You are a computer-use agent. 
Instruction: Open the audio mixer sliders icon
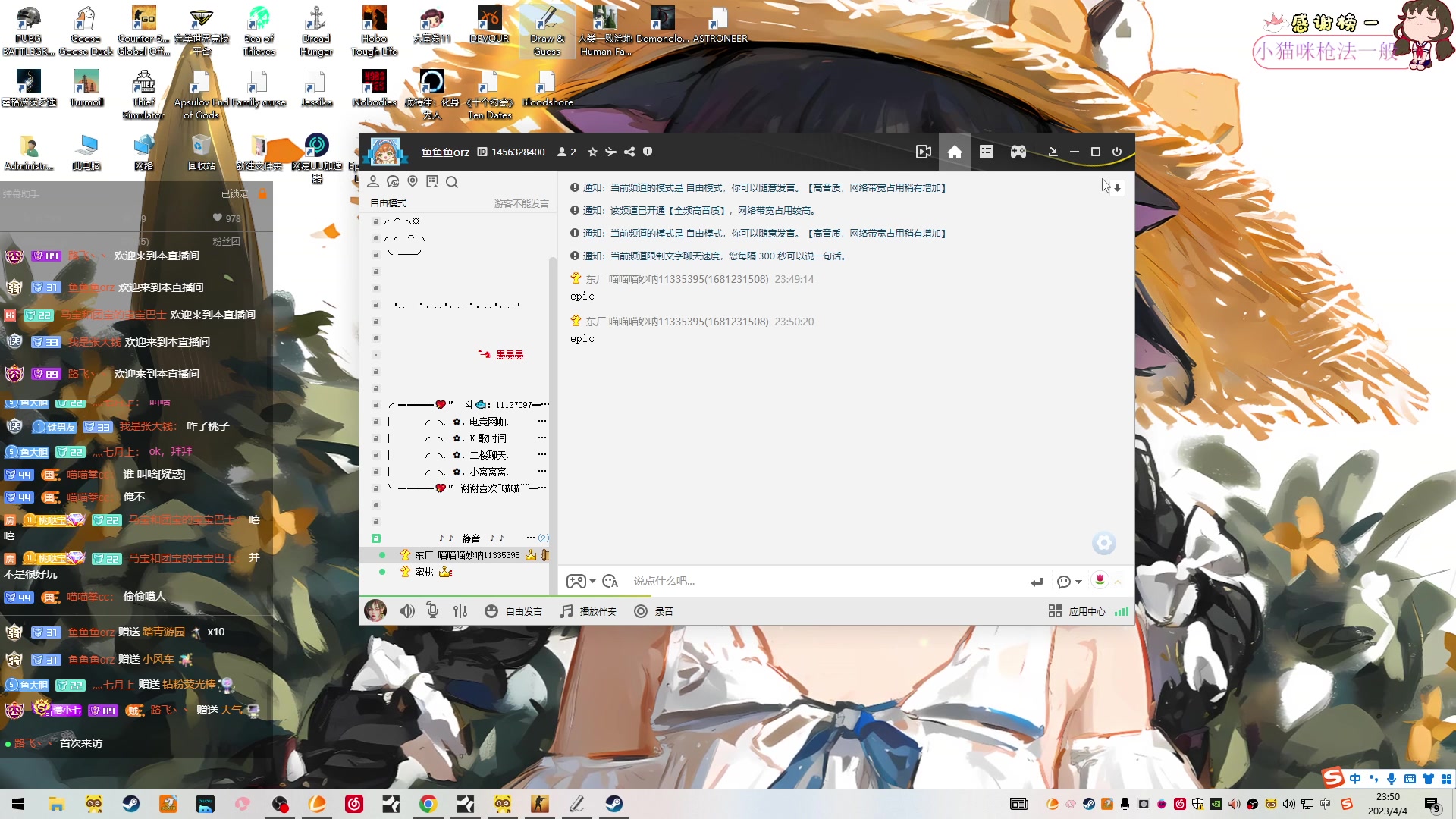click(460, 611)
